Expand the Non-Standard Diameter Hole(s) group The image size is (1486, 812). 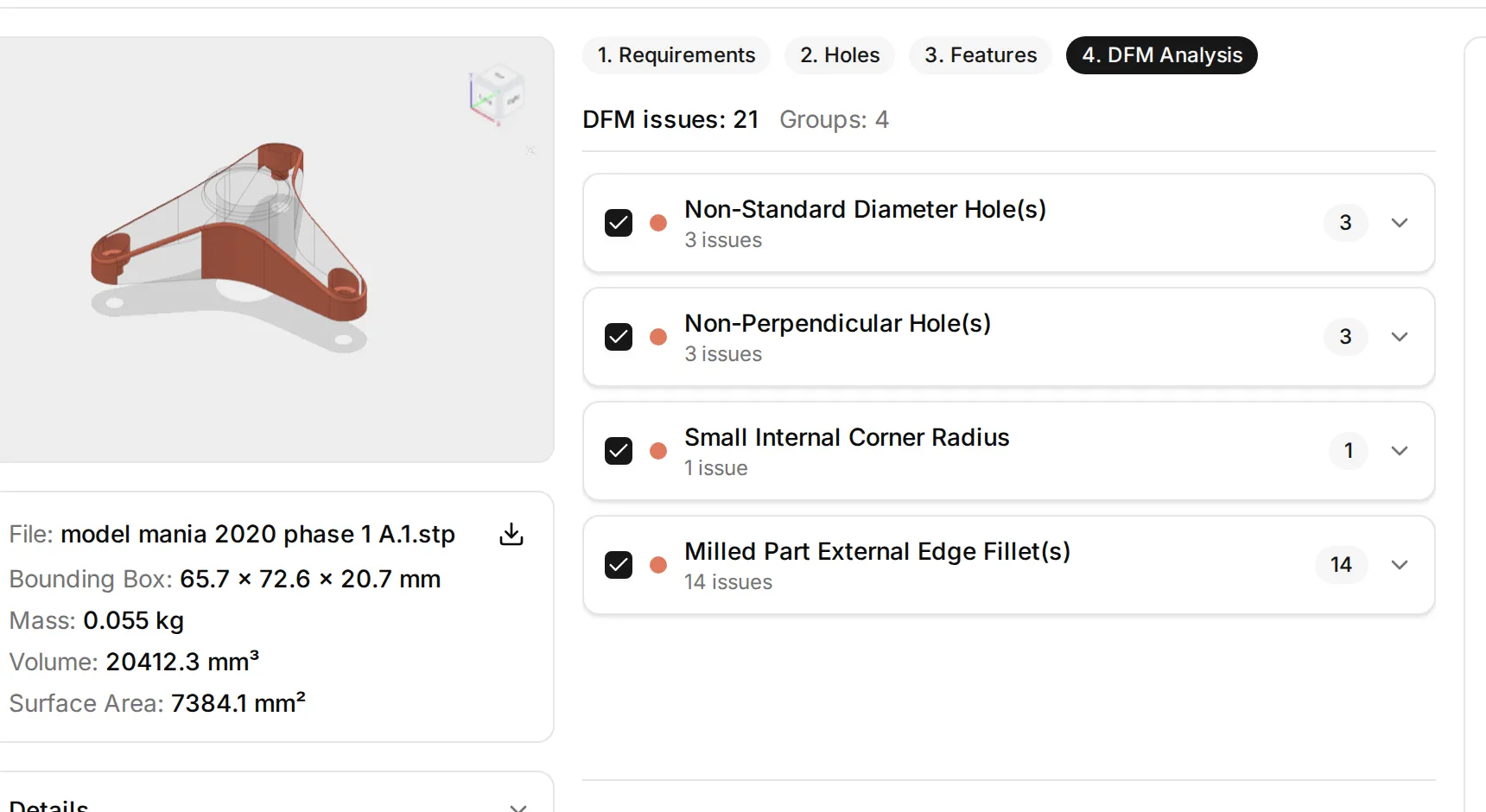click(1400, 223)
